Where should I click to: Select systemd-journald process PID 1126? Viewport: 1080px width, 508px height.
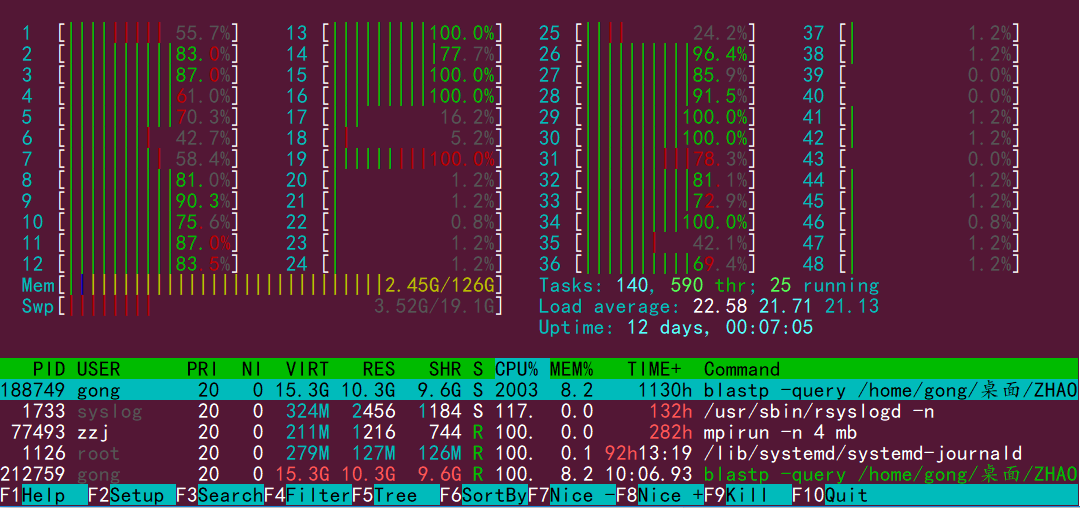tap(540, 454)
